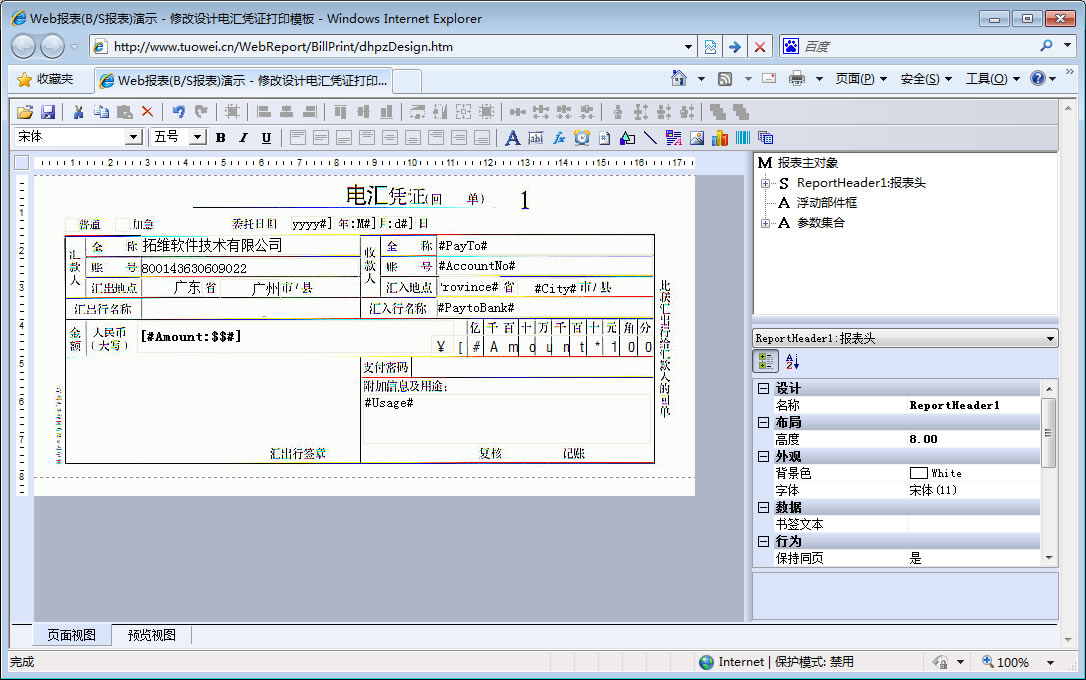Click the undo arrow icon
Viewport: 1086px width, 680px height.
tap(178, 112)
